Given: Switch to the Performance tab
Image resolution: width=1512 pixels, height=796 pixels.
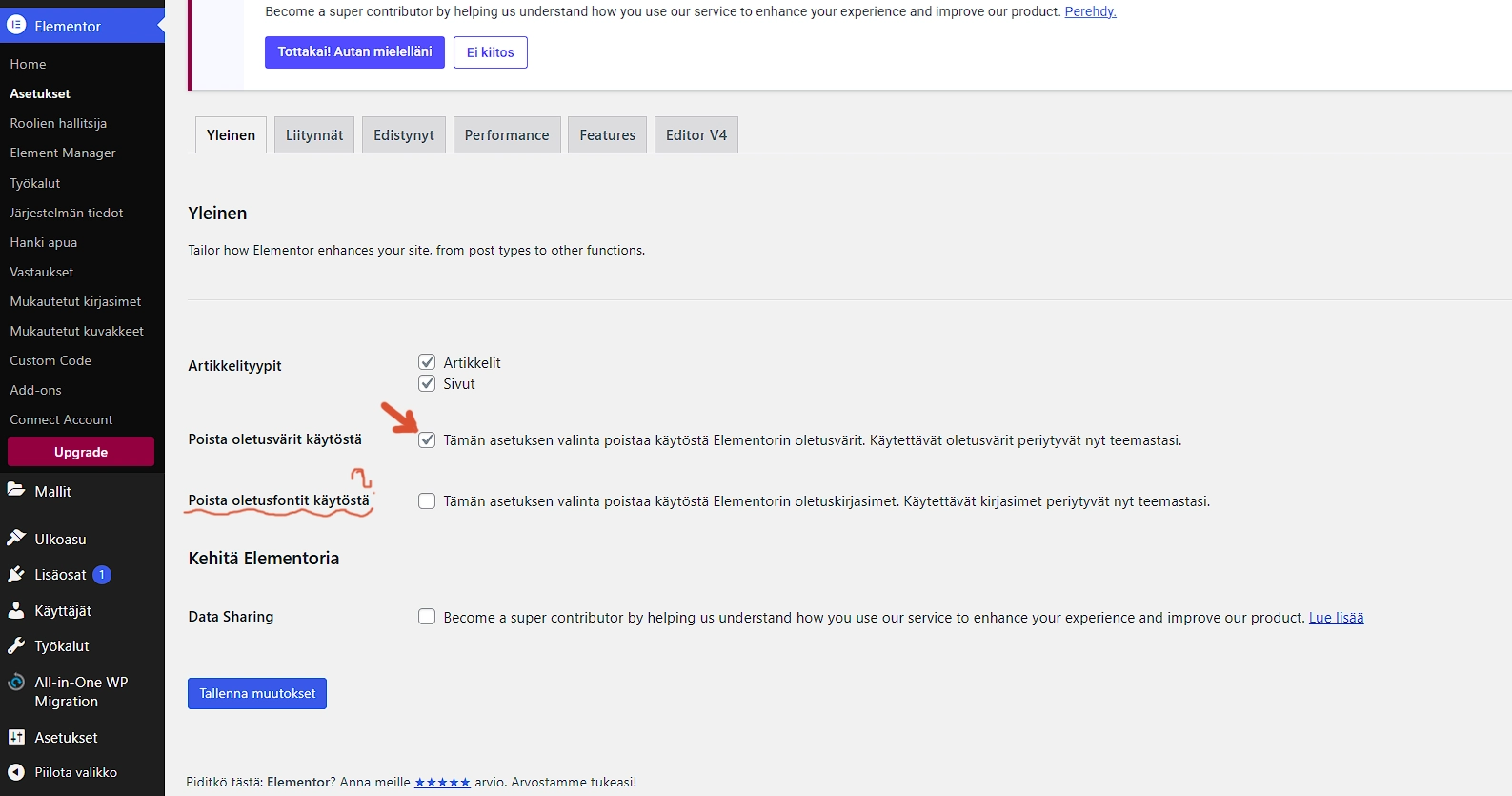Looking at the screenshot, I should coord(507,135).
